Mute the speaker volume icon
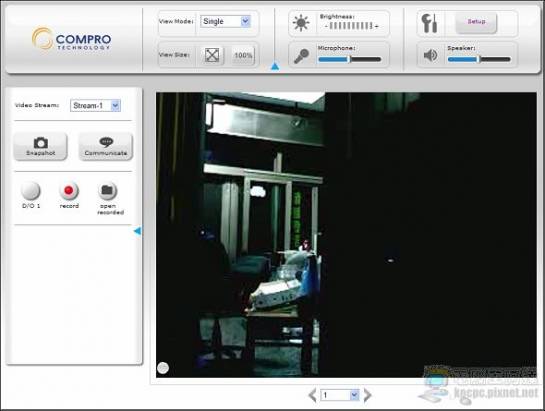Viewport: 545px width, 411px height. [x=430, y=55]
